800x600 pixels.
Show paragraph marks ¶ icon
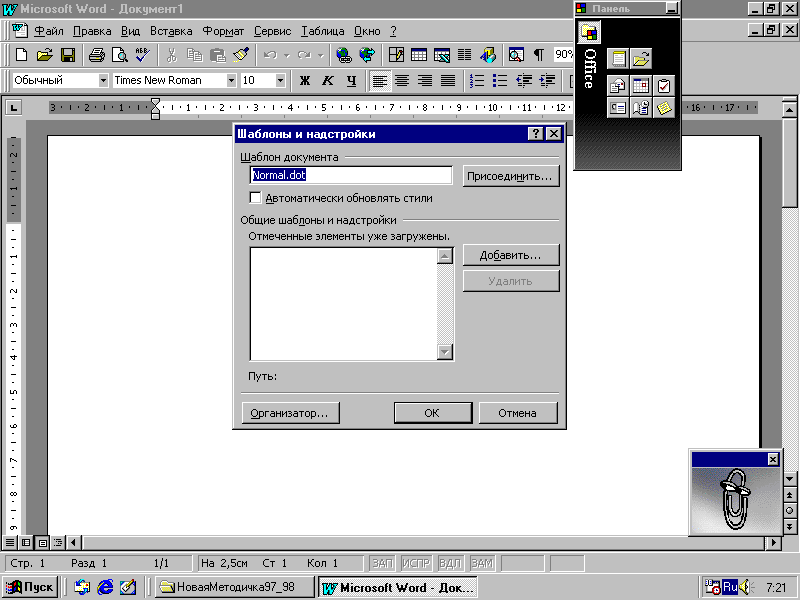539,55
